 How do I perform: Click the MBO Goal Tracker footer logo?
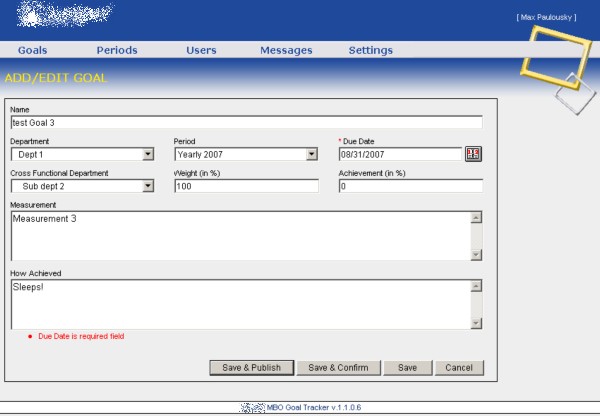[x=252, y=408]
